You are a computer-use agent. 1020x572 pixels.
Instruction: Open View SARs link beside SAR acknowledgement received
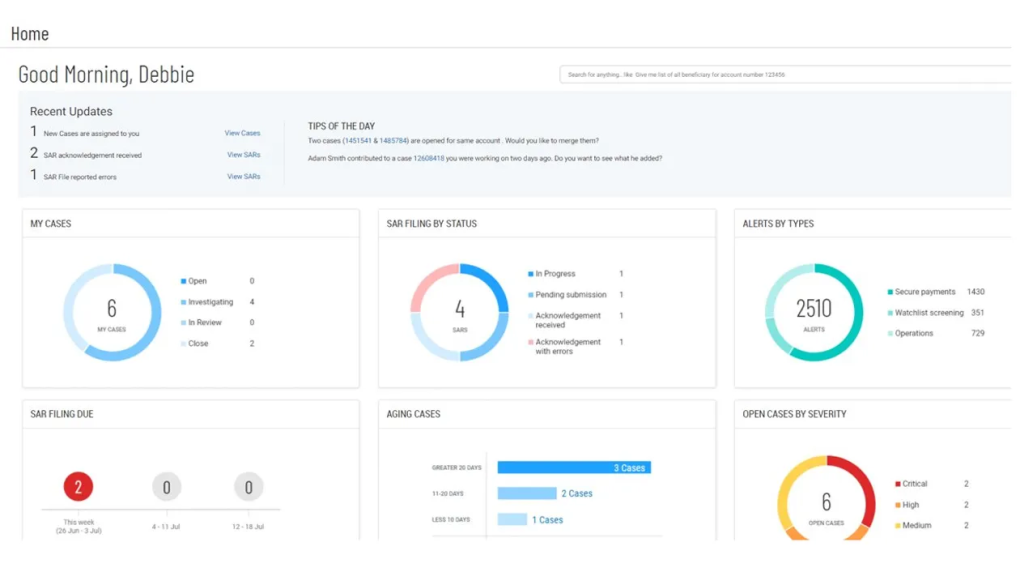pos(243,155)
